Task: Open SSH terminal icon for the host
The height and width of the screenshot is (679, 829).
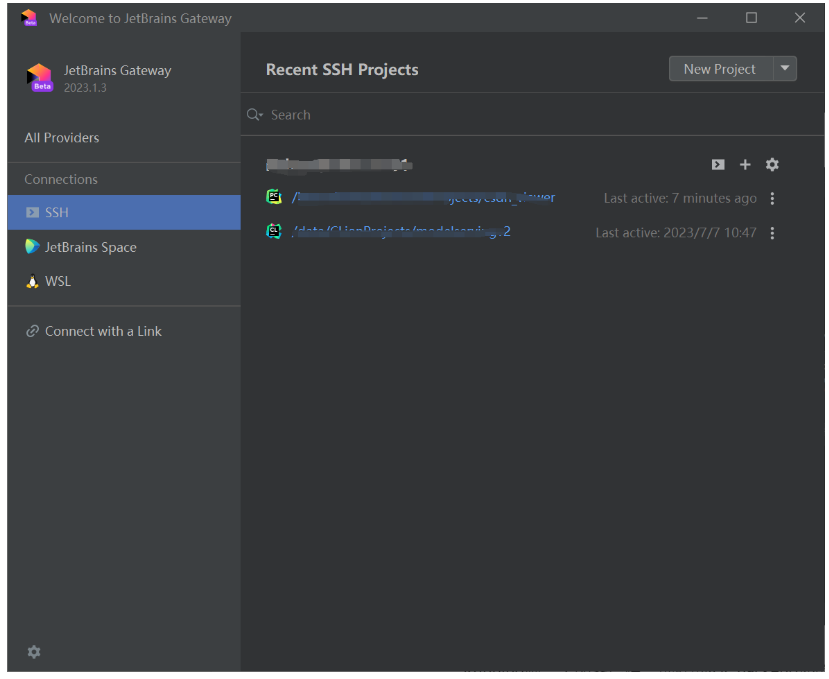Action: pyautogui.click(x=718, y=165)
